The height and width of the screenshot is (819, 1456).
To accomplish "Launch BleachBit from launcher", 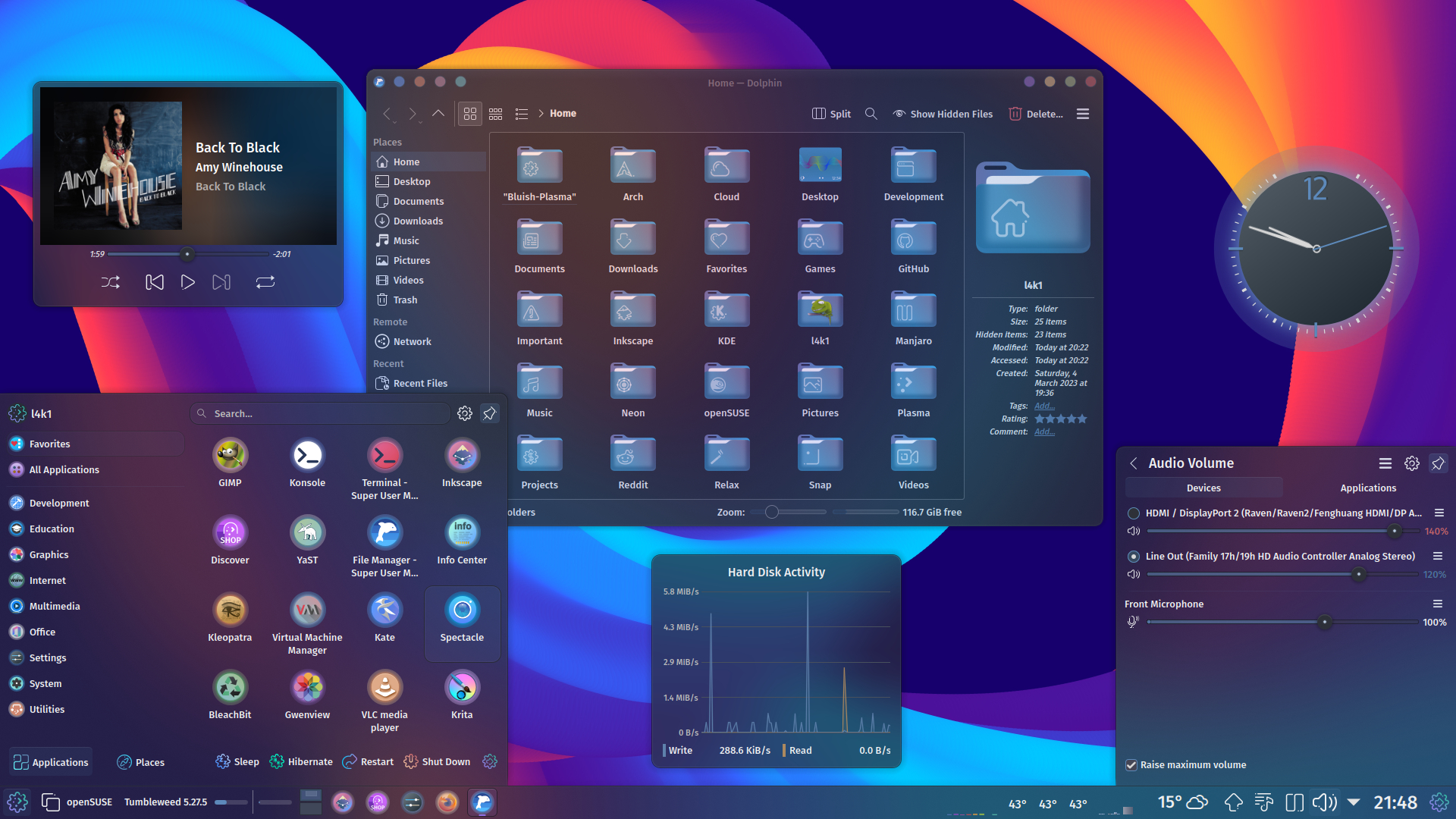I will (230, 695).
